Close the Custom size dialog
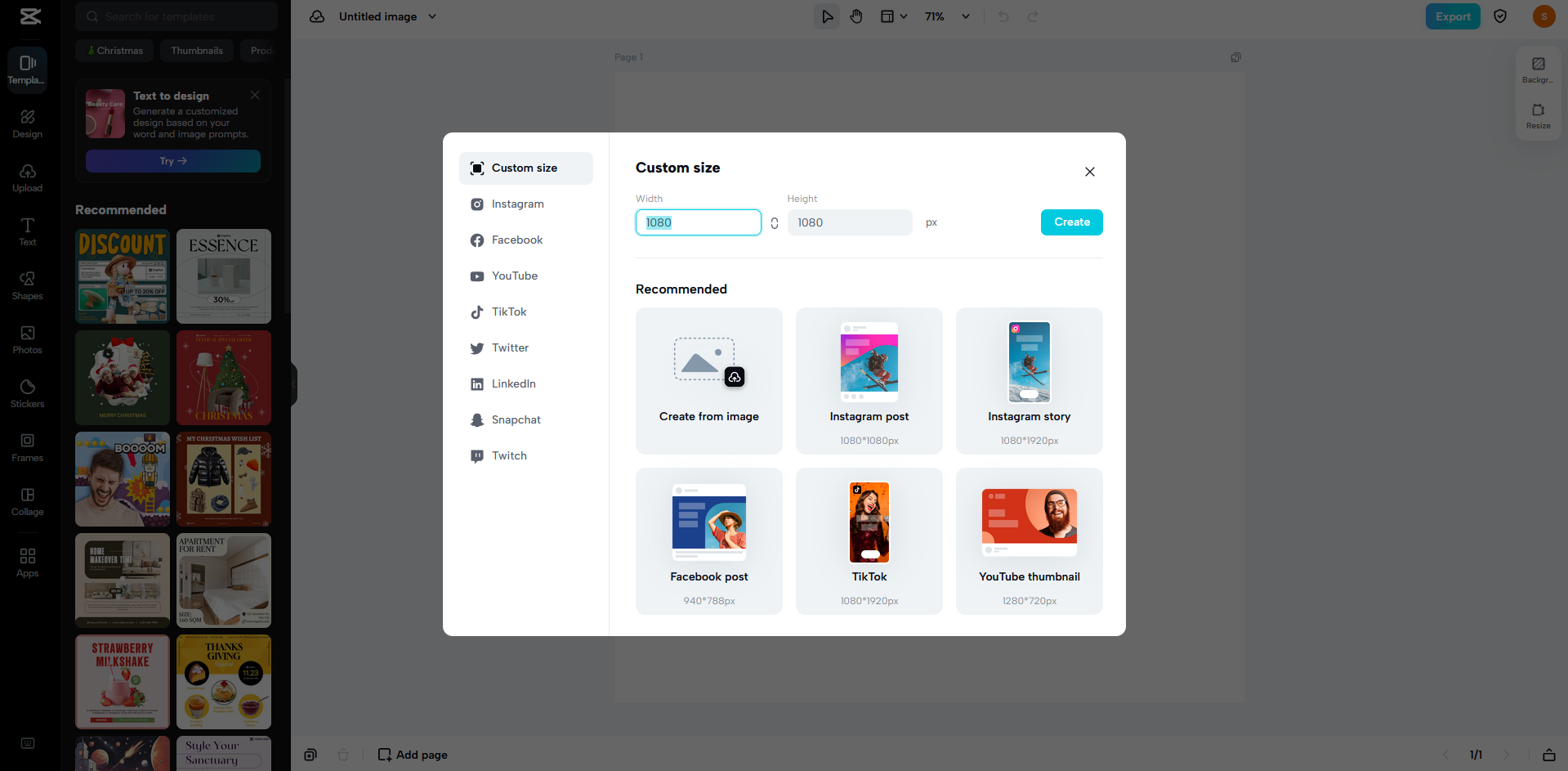 1089,172
